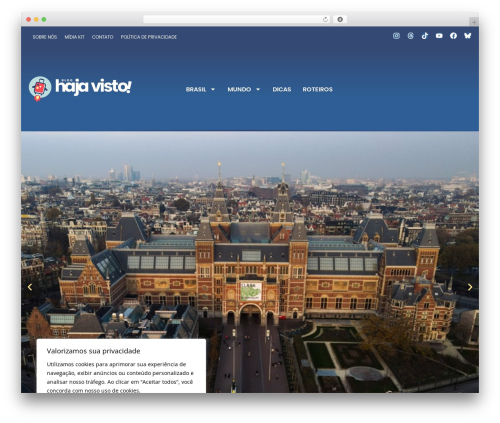This screenshot has height=423, width=500.
Task: Click the Haja Visto suitcase logo
Action: pyautogui.click(x=40, y=89)
